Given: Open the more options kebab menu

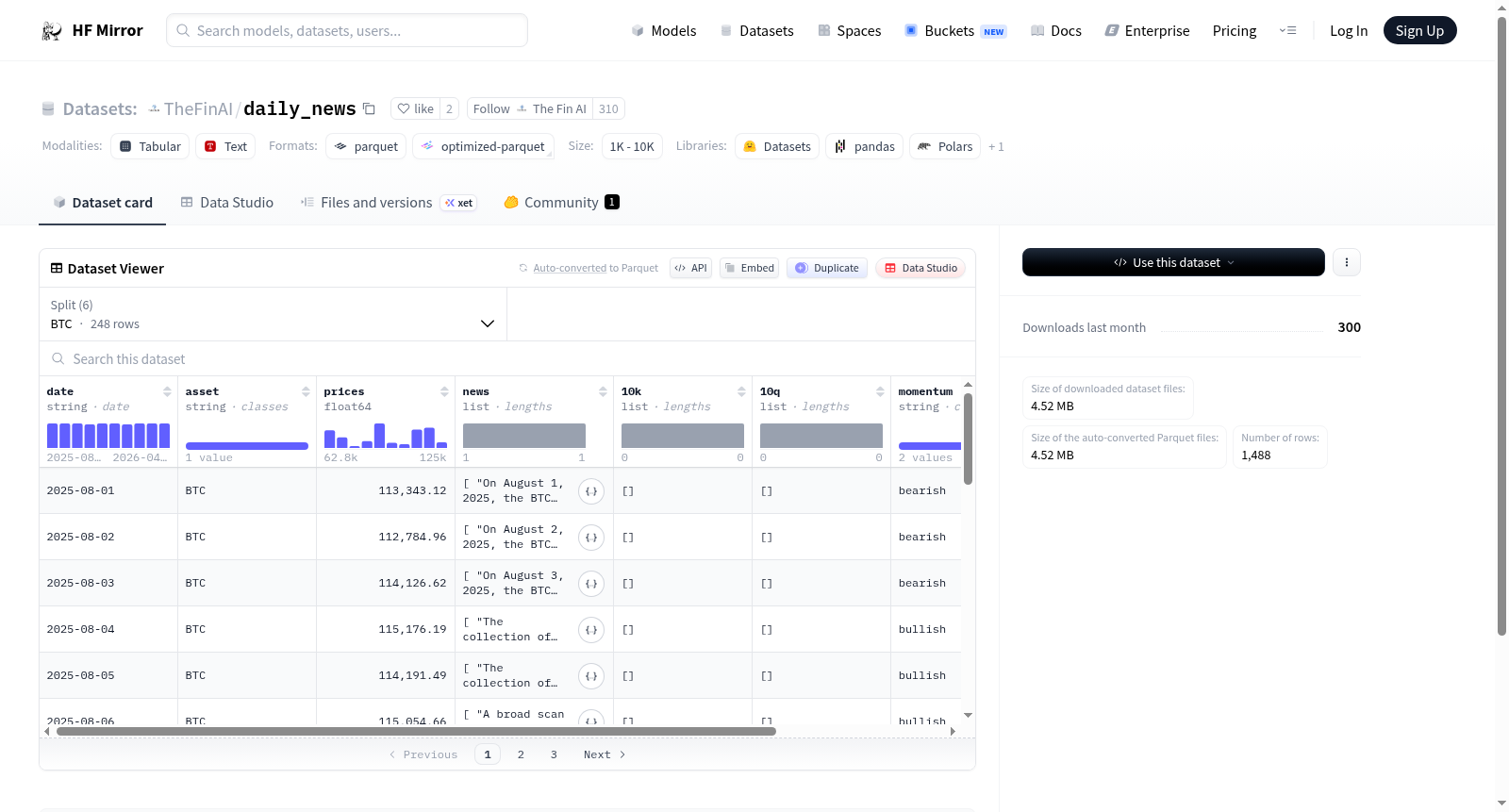Looking at the screenshot, I should coord(1347,262).
